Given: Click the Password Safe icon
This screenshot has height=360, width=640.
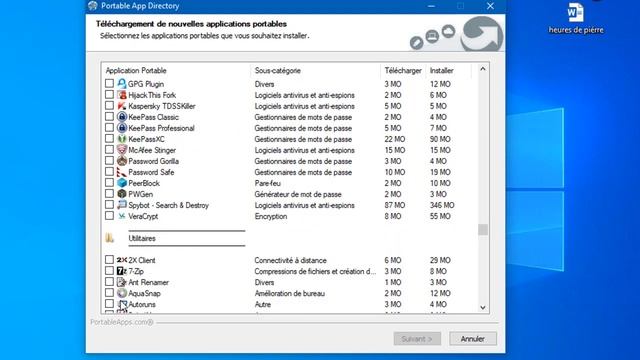Looking at the screenshot, I should coord(122,172).
